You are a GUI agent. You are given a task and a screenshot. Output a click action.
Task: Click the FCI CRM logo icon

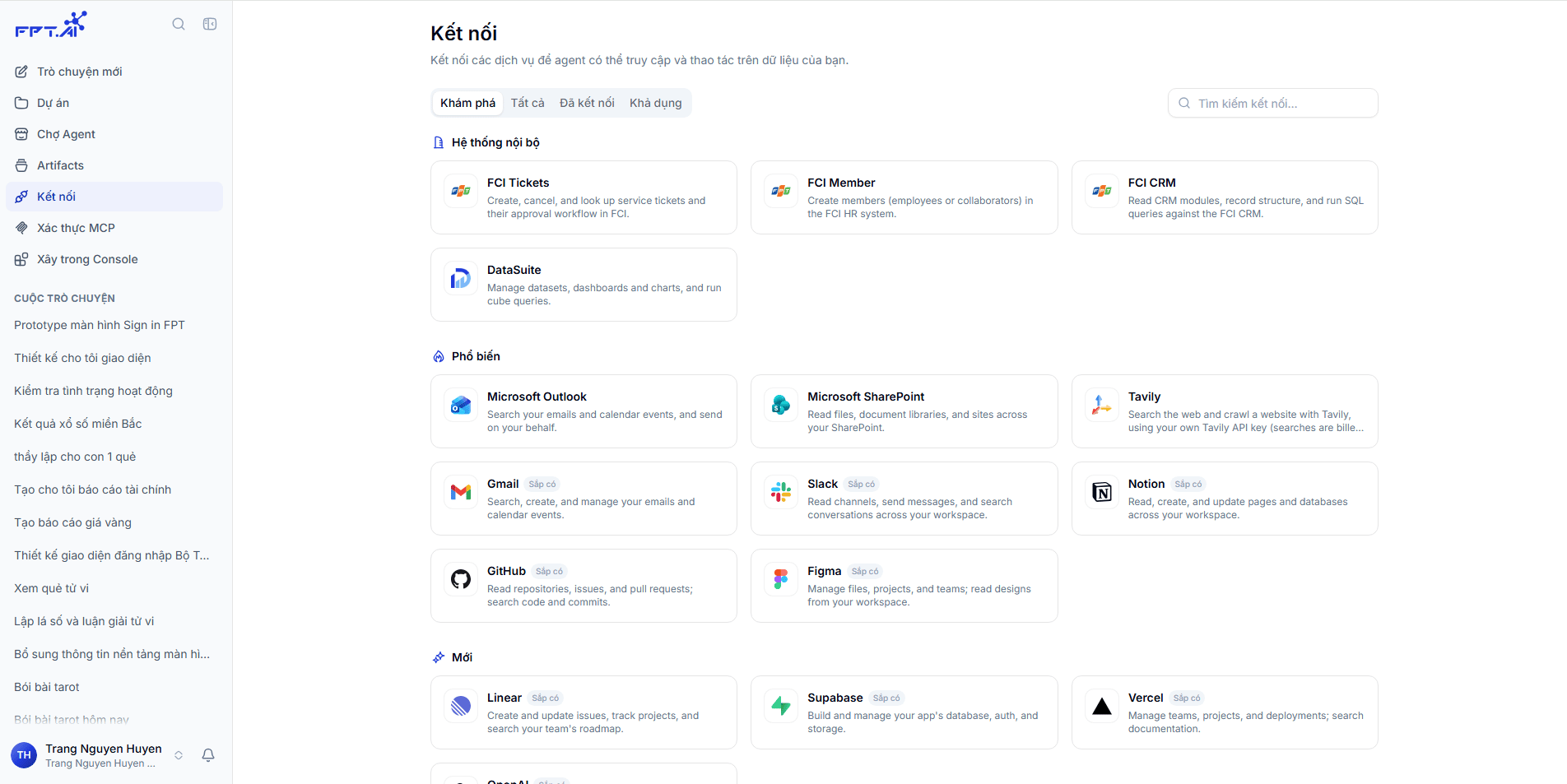[1102, 191]
